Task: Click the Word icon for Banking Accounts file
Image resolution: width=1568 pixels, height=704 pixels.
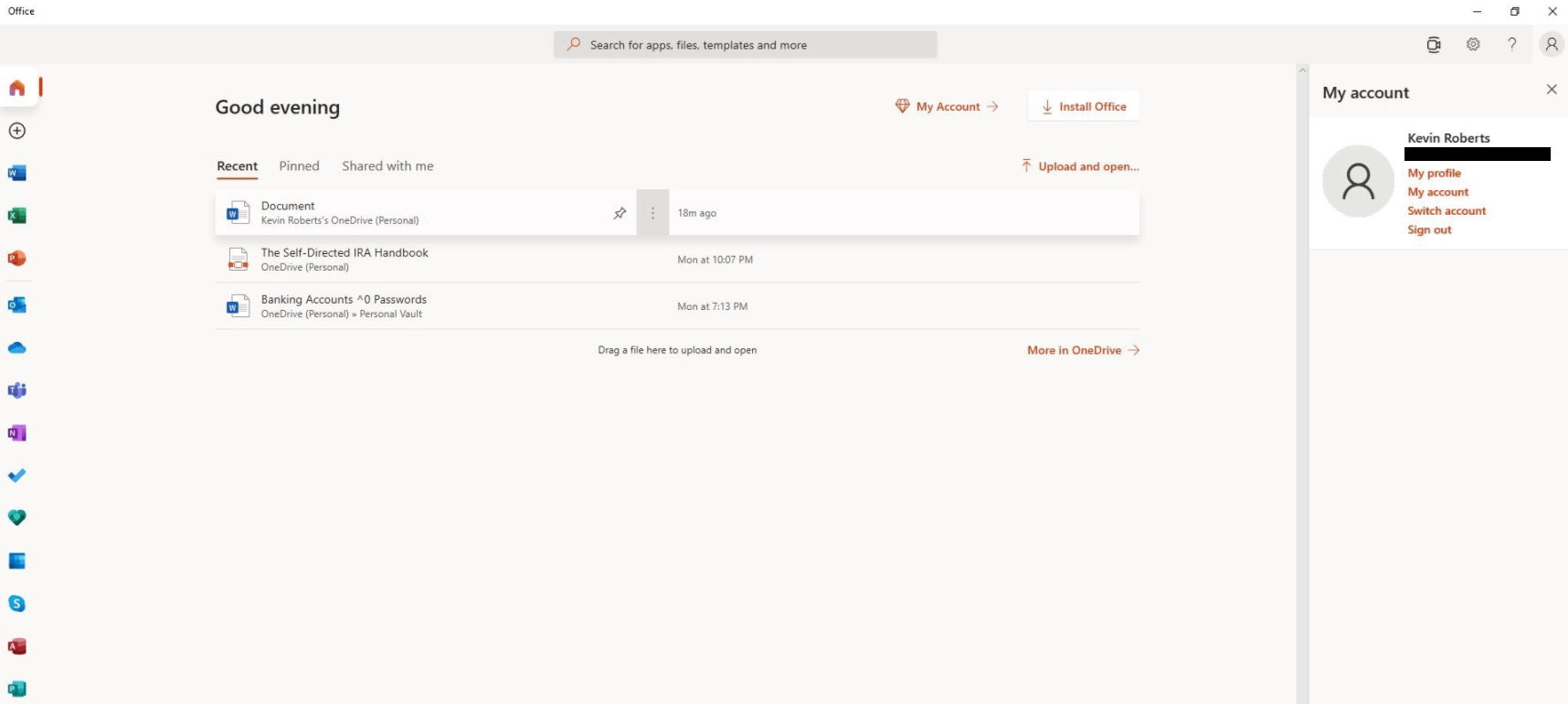Action: tap(238, 306)
